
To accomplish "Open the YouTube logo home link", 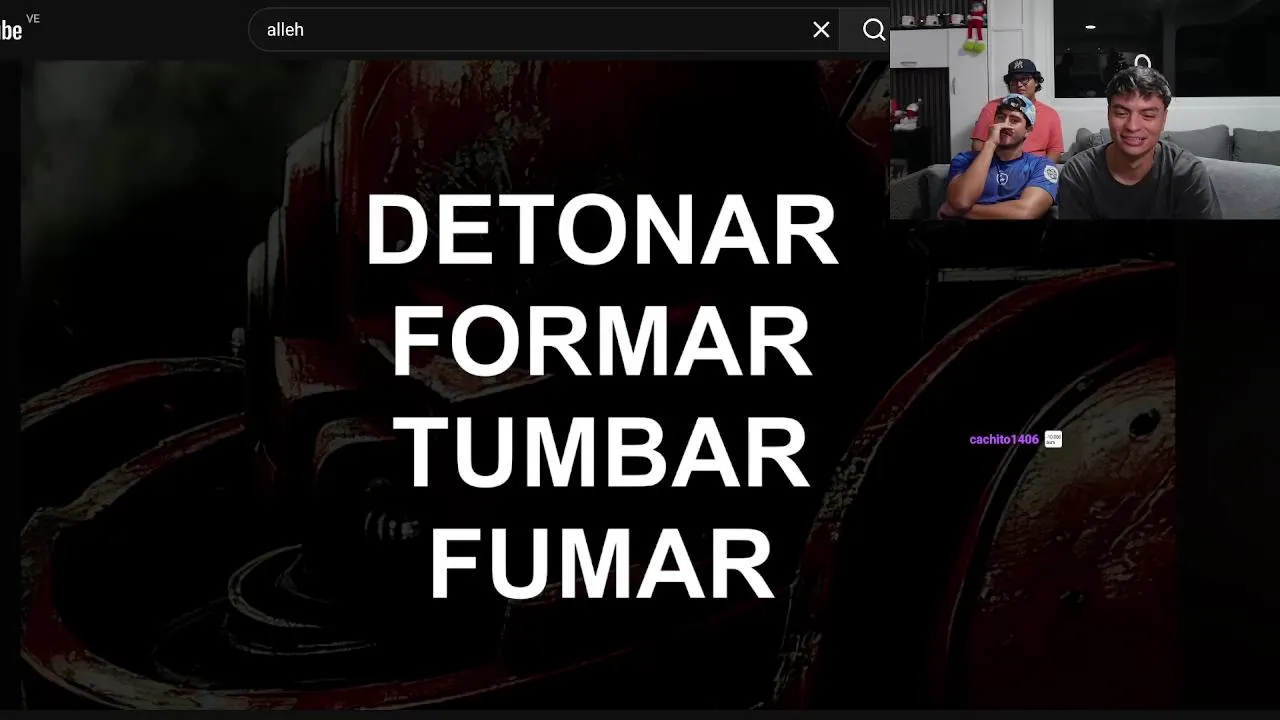I will click(x=12, y=30).
